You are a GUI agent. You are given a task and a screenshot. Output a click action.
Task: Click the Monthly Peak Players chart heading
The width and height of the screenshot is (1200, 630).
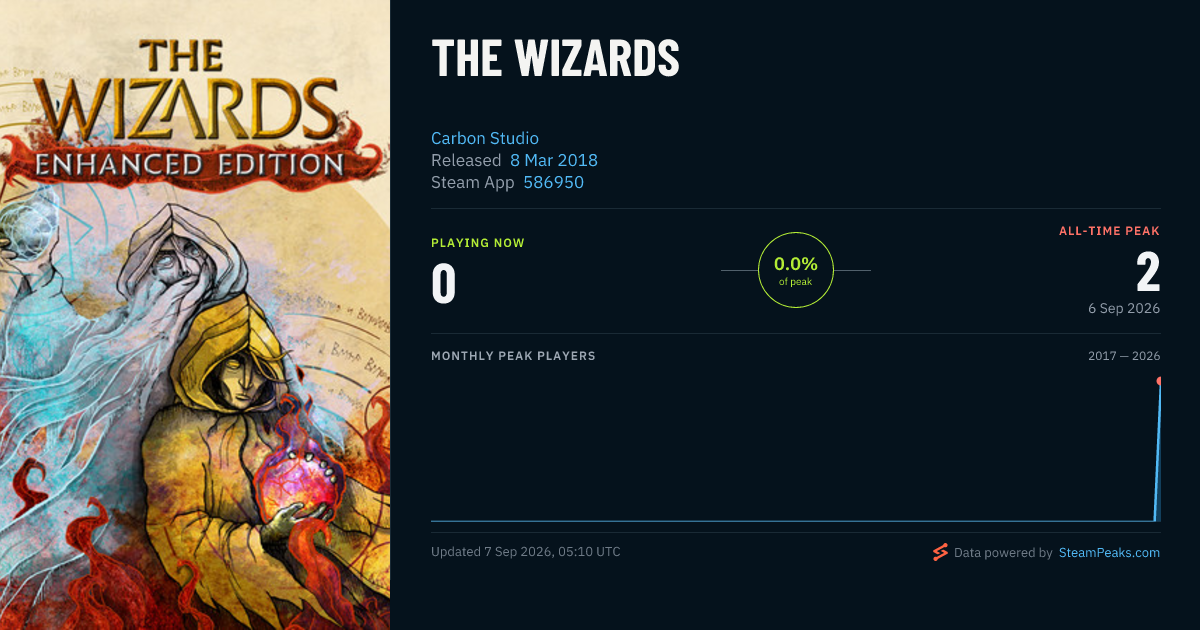coord(513,356)
